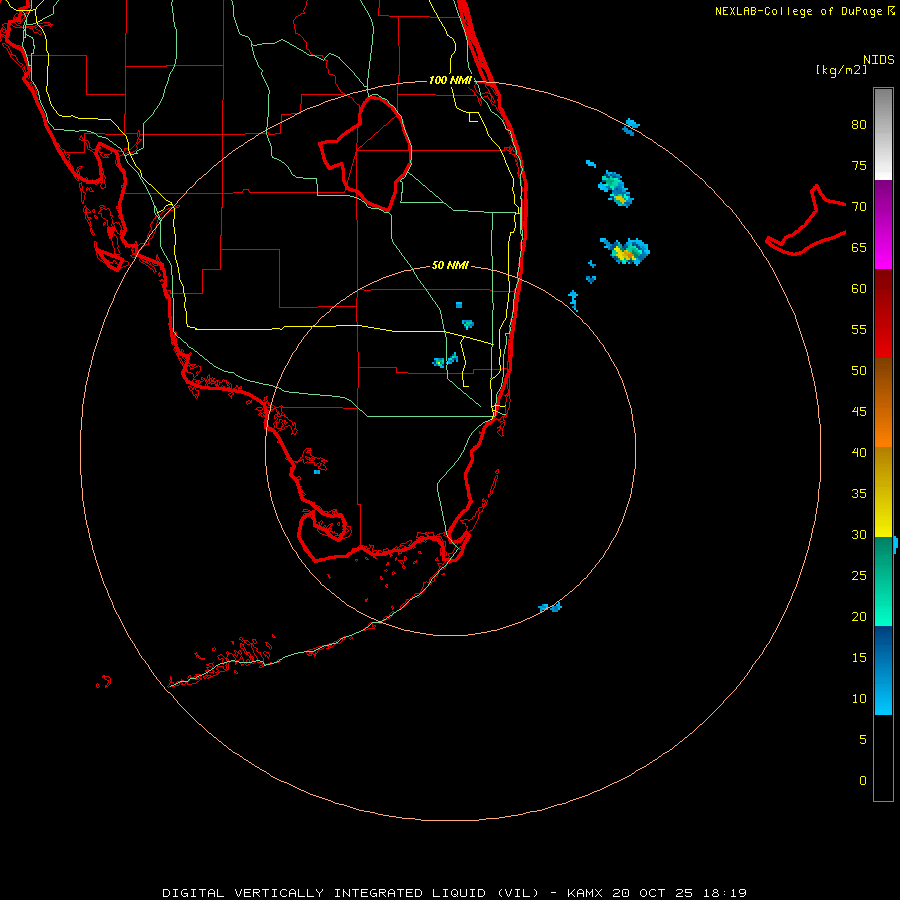900x900 pixels.
Task: Click inside the Lake Okeechobee outline
Action: (x=376, y=152)
